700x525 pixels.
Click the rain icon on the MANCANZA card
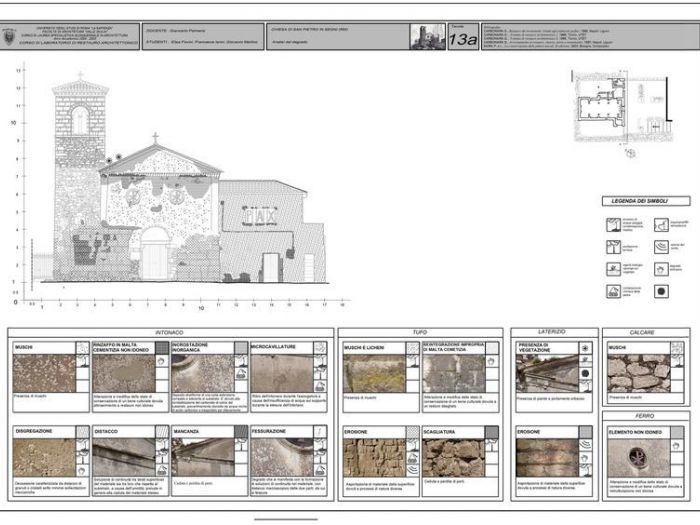click(x=241, y=444)
